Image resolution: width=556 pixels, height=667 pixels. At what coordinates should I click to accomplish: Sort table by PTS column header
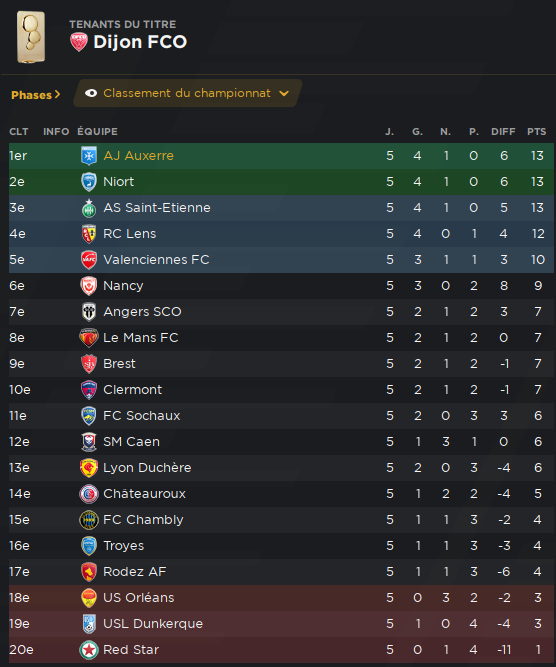point(536,132)
